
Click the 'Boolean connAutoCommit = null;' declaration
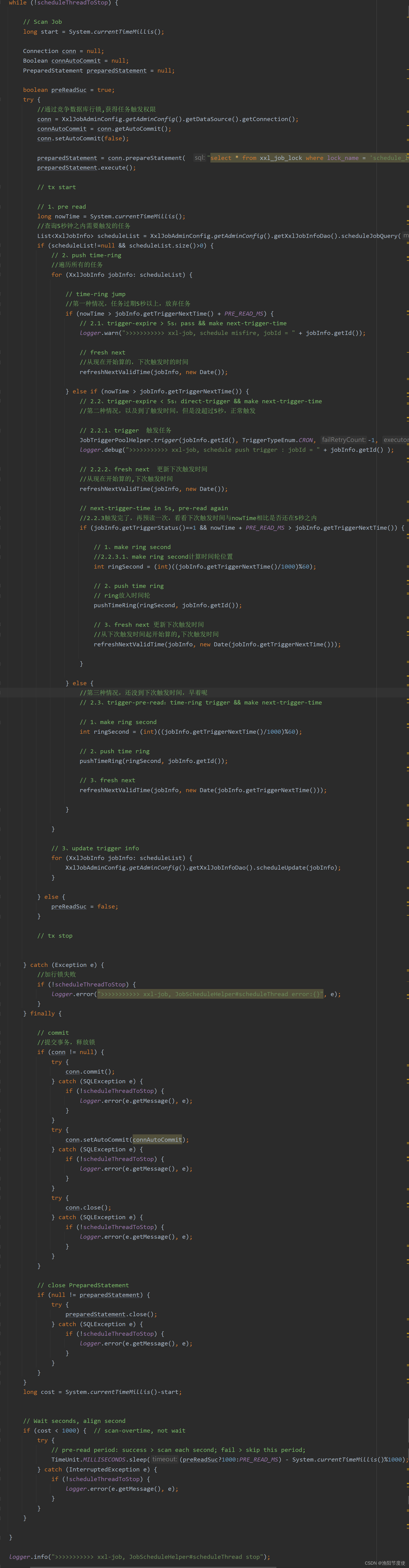coord(76,61)
